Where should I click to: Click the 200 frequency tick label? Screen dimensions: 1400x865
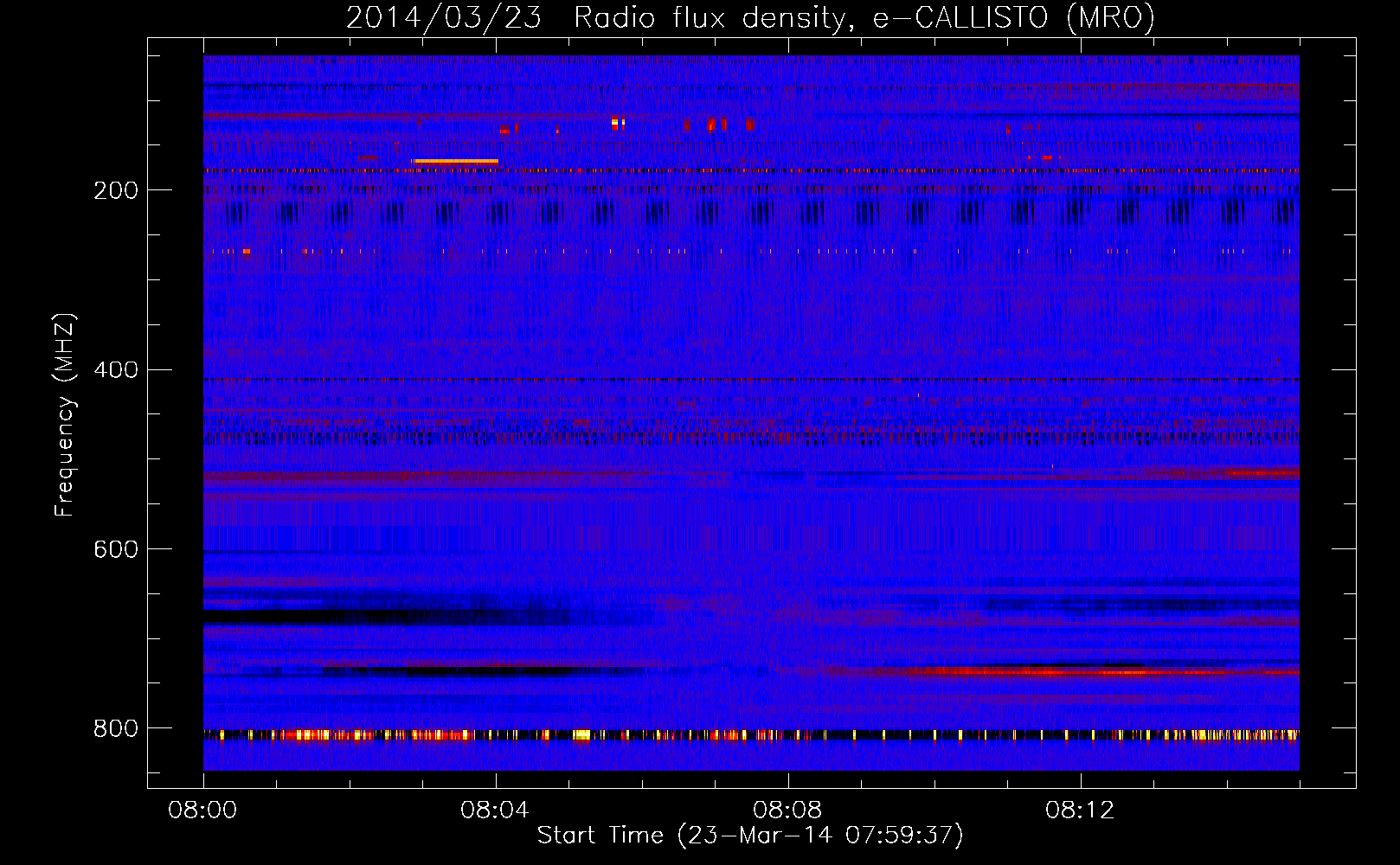116,190
